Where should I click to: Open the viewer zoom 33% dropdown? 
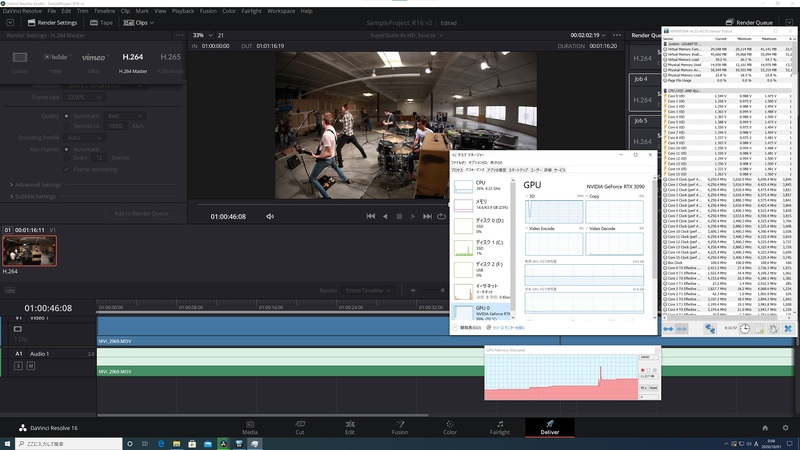point(203,35)
